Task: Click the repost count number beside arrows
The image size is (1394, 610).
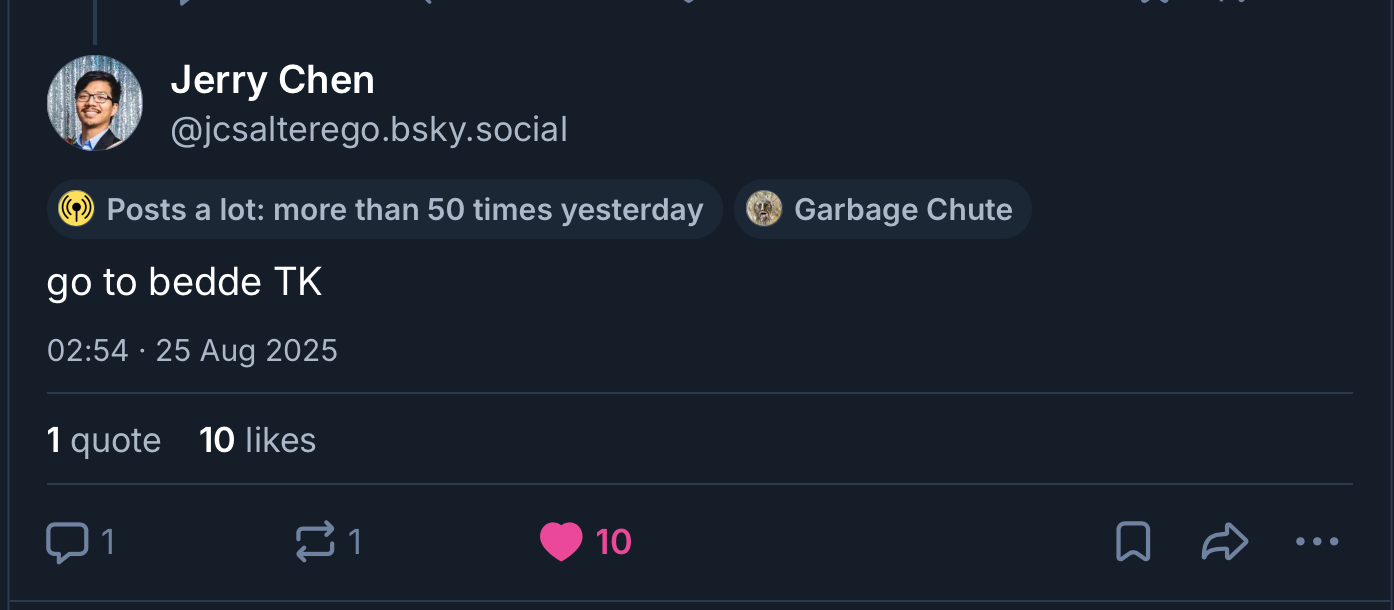Action: coord(354,543)
